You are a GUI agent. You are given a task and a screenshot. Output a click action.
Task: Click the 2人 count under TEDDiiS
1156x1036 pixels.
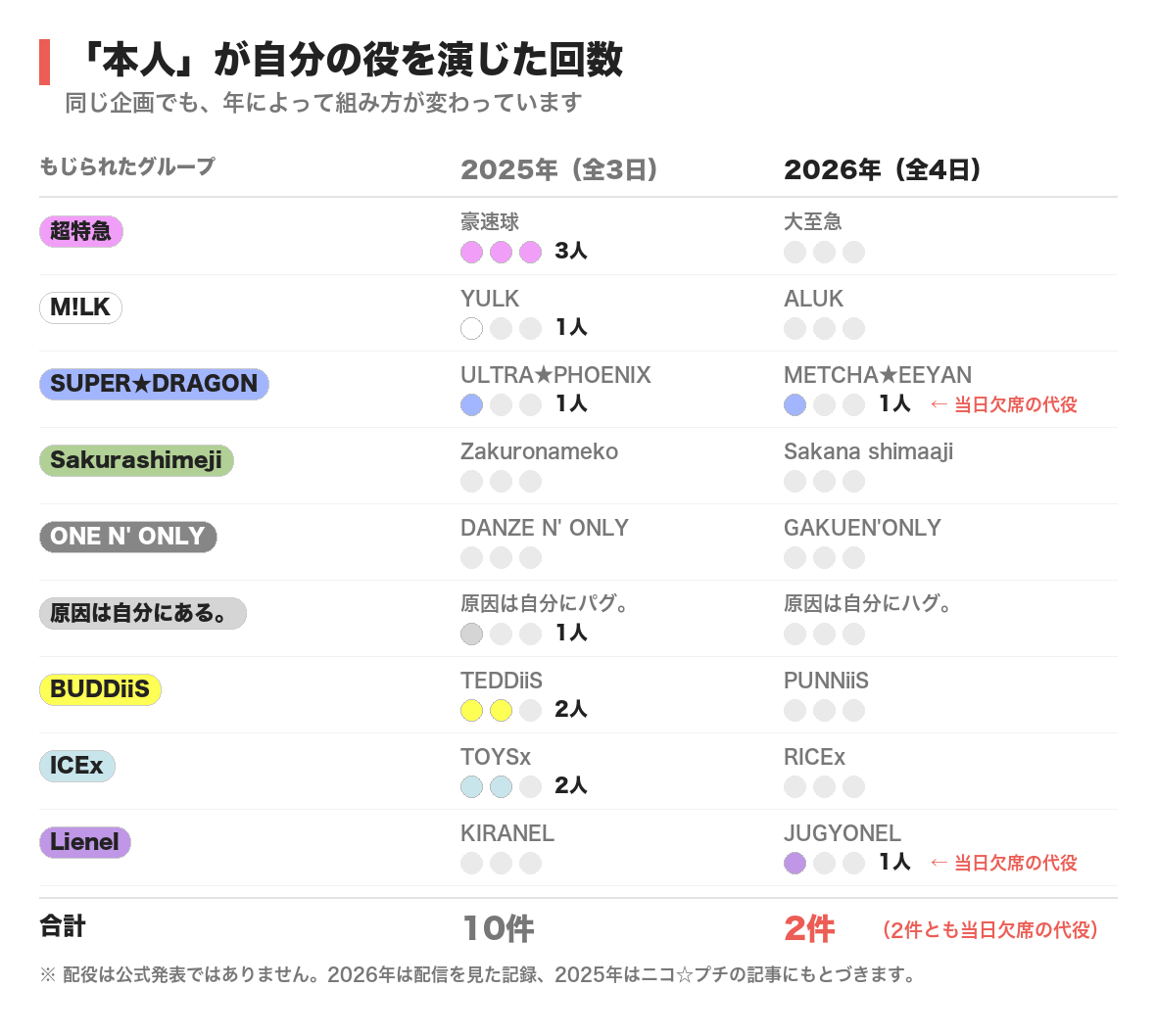click(x=571, y=709)
